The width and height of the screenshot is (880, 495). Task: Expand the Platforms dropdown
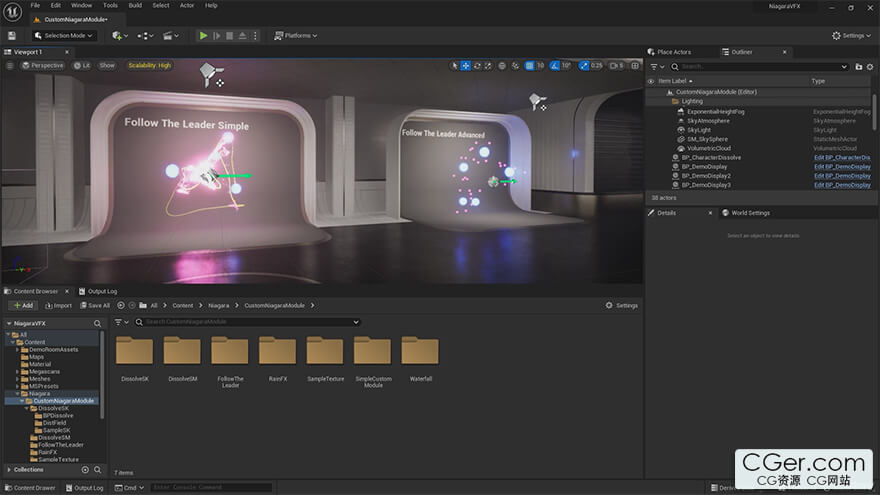(x=295, y=35)
